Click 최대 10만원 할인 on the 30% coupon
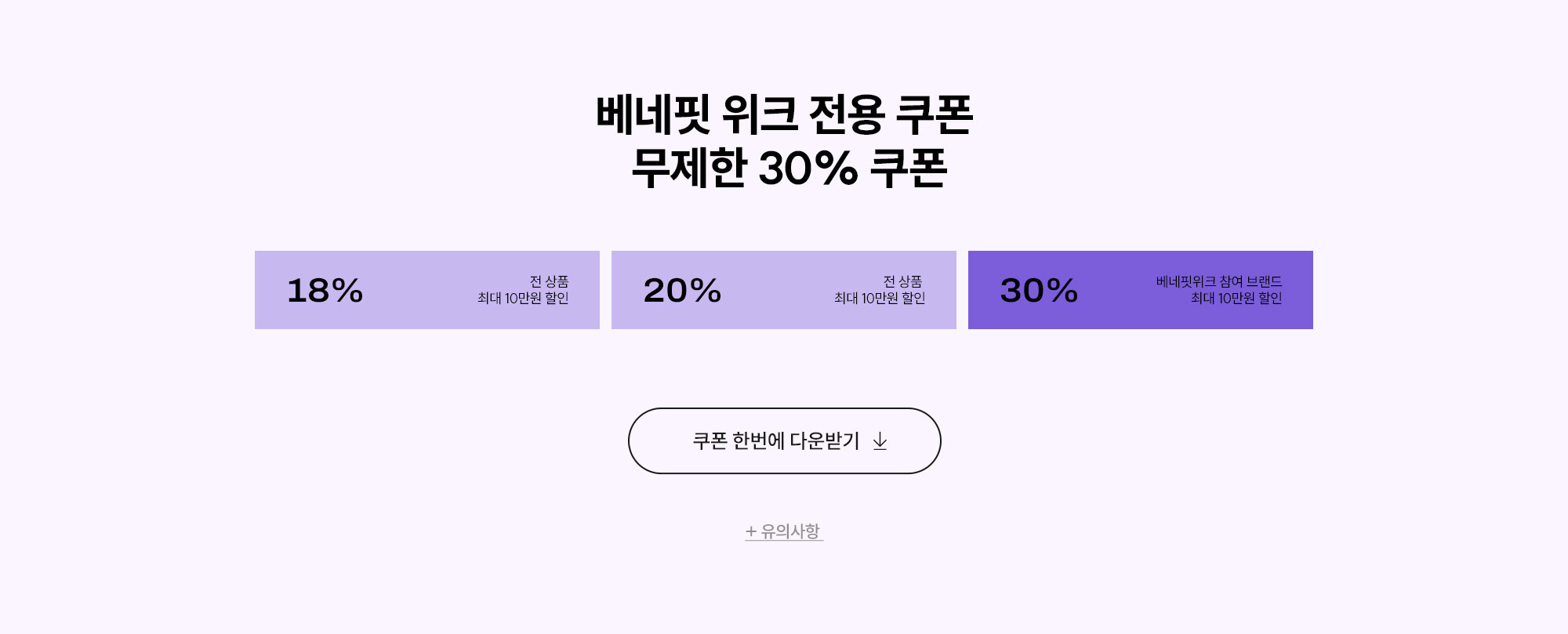 click(x=1236, y=298)
